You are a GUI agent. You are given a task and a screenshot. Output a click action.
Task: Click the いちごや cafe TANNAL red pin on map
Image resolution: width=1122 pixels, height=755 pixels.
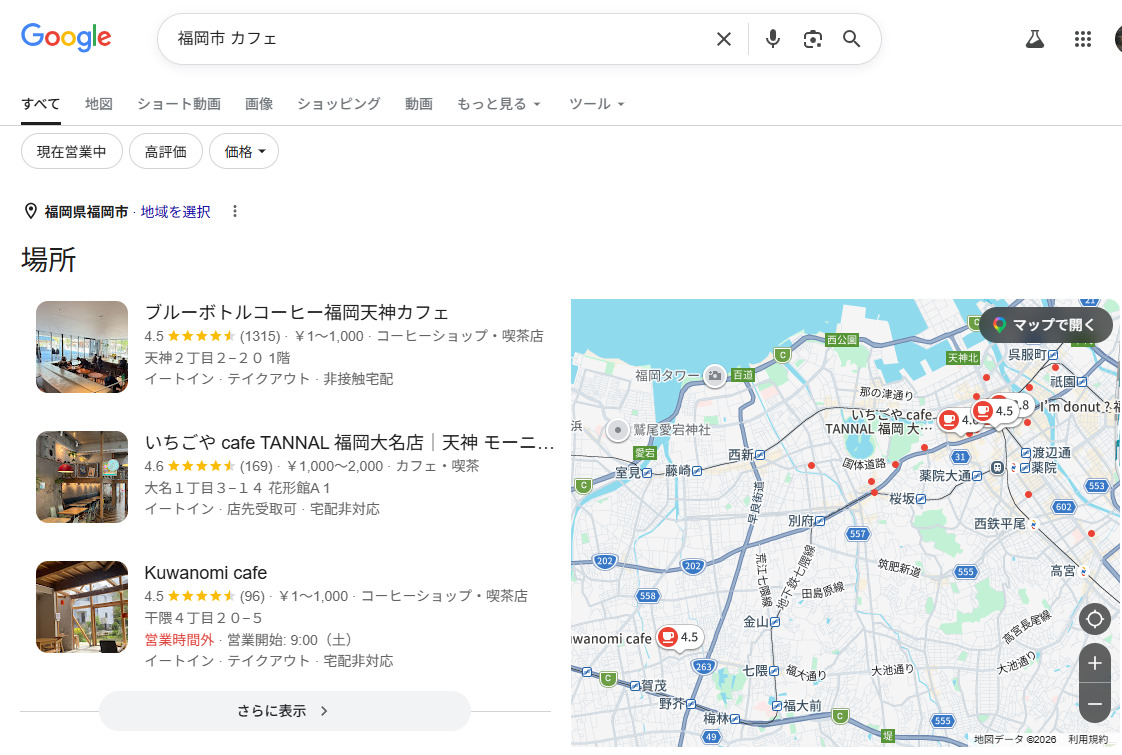point(949,419)
